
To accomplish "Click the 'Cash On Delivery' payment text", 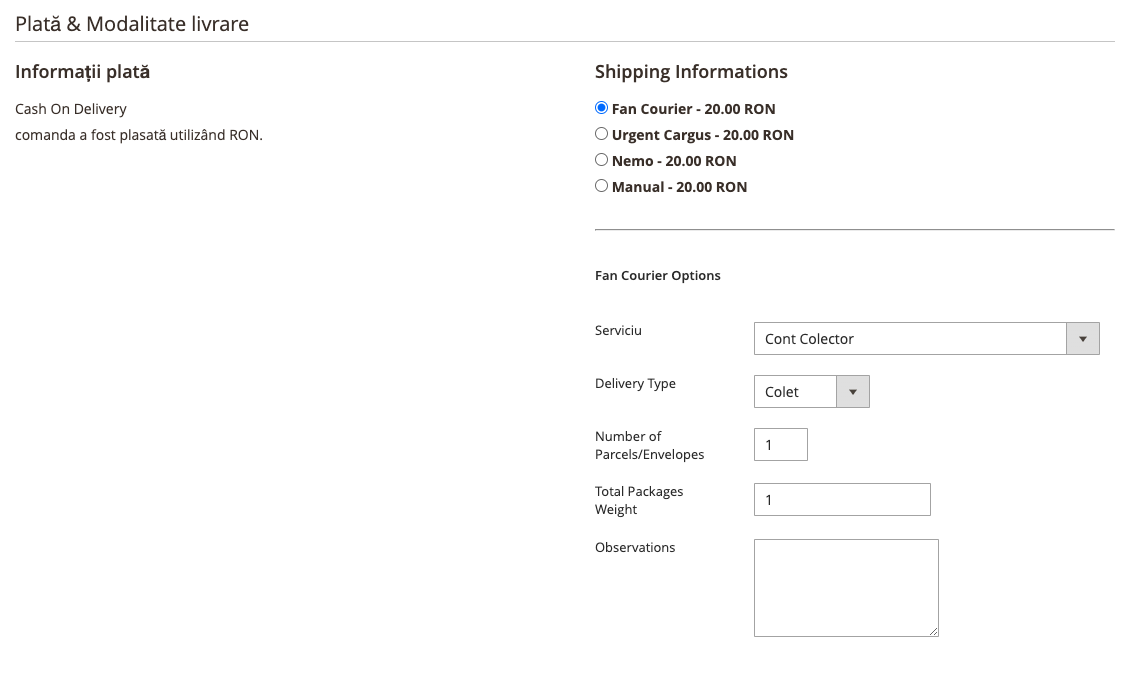I will tap(71, 109).
